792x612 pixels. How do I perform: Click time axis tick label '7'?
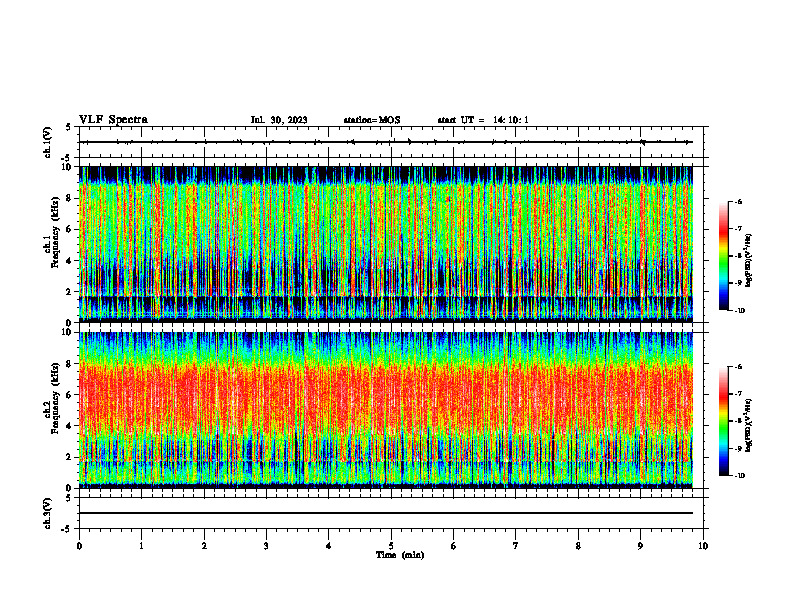(x=516, y=546)
